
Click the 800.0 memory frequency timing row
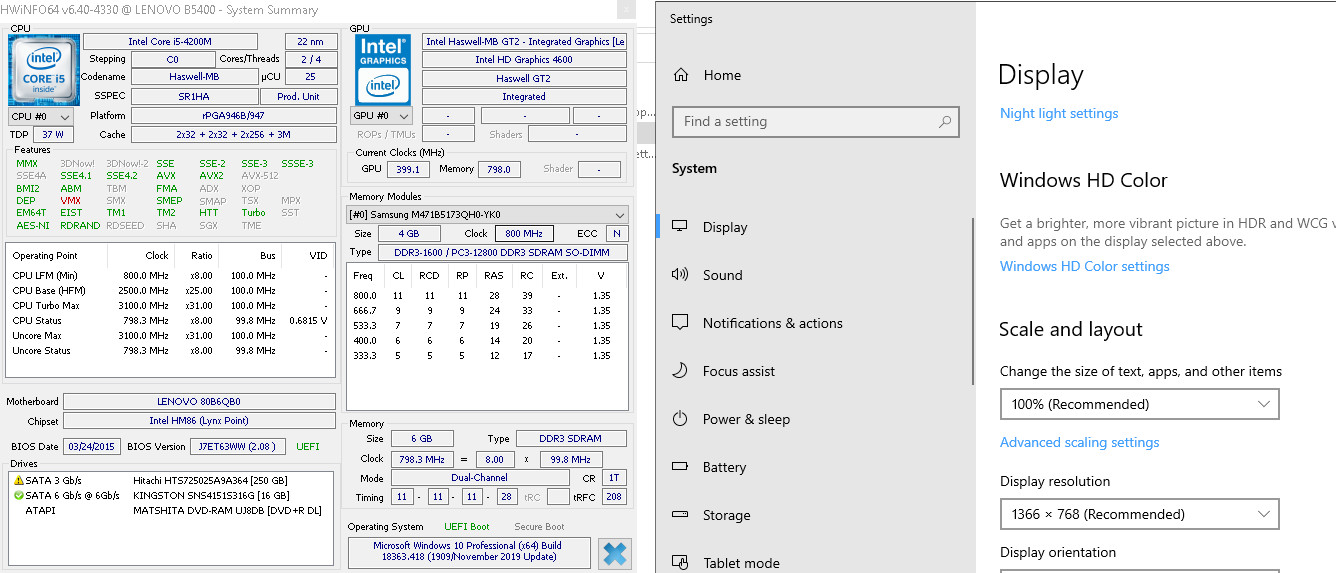click(487, 295)
